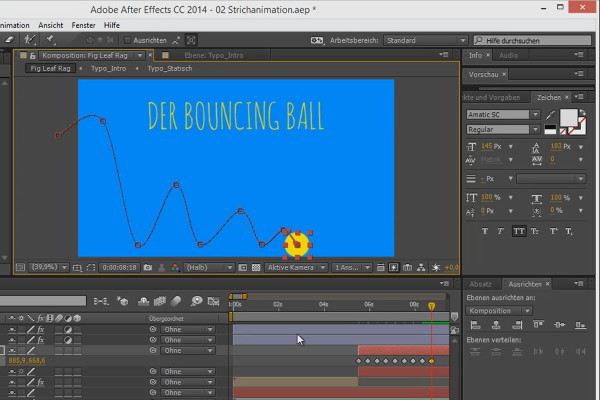Open the Ansicht menu
The width and height of the screenshot is (600, 400).
[51, 25]
